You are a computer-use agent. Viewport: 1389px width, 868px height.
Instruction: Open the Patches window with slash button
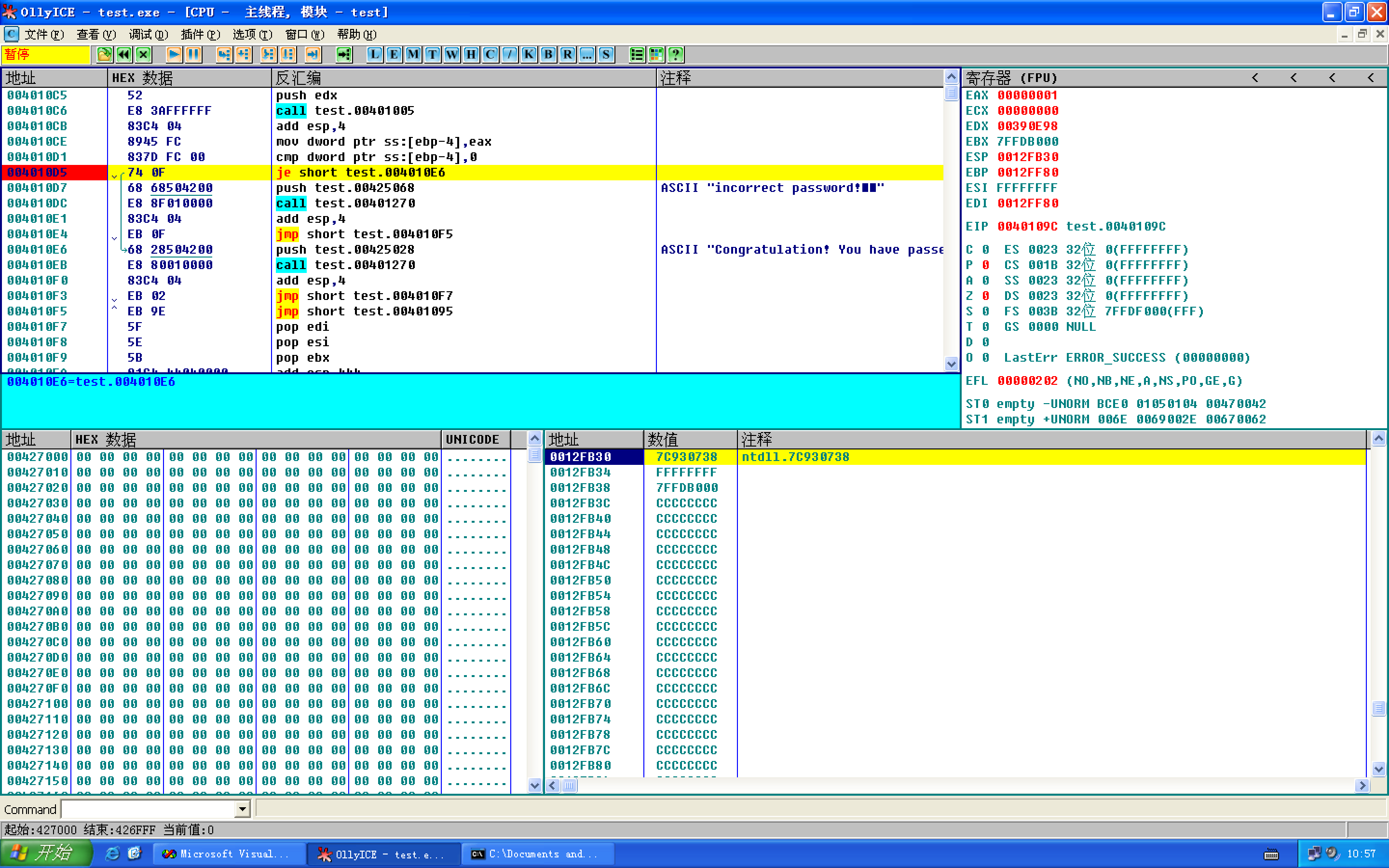point(510,54)
